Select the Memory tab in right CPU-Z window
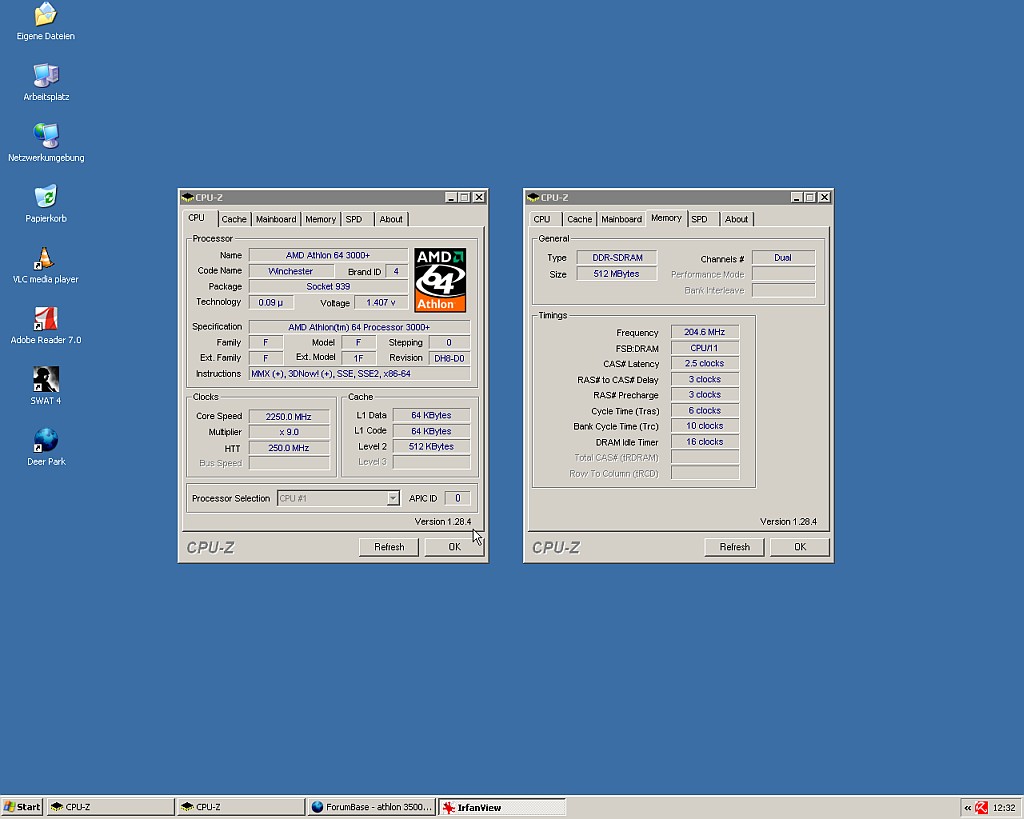 (666, 217)
